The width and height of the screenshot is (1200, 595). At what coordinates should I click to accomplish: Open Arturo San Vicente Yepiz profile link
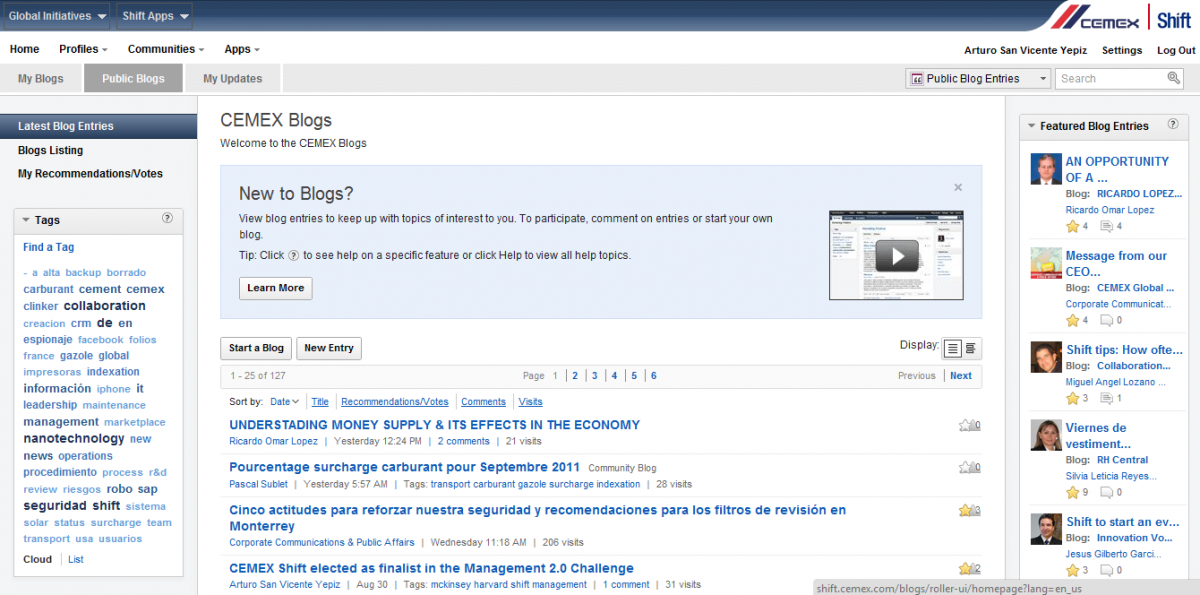coord(1025,50)
